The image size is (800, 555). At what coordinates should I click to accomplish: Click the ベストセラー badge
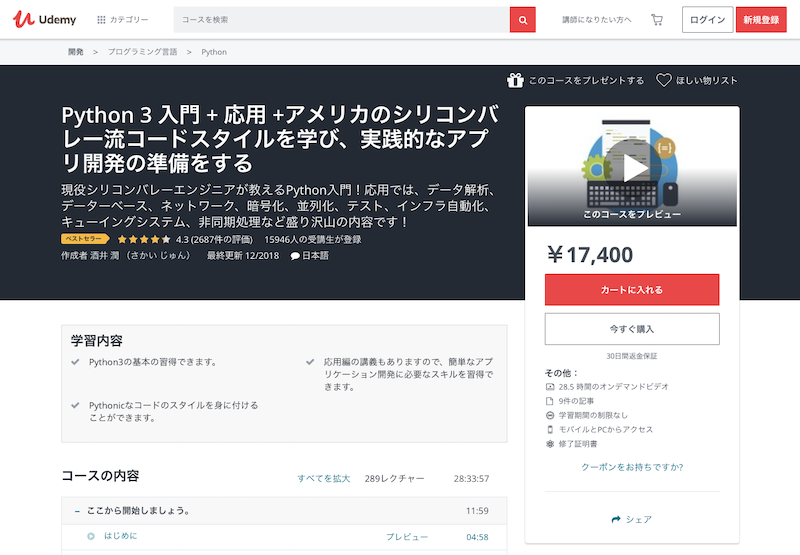tap(85, 239)
